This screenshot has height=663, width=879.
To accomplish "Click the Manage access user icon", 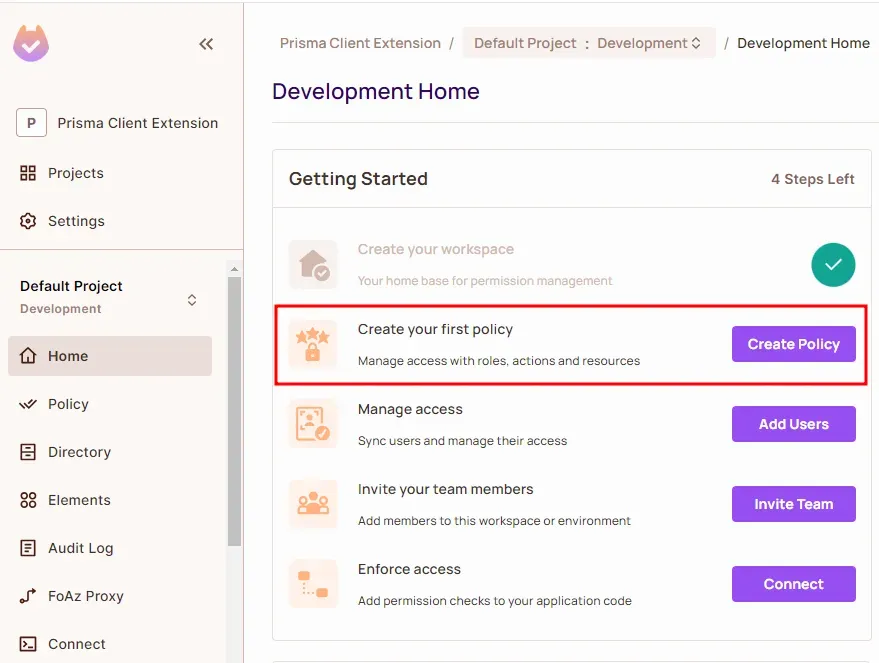I will pos(312,424).
